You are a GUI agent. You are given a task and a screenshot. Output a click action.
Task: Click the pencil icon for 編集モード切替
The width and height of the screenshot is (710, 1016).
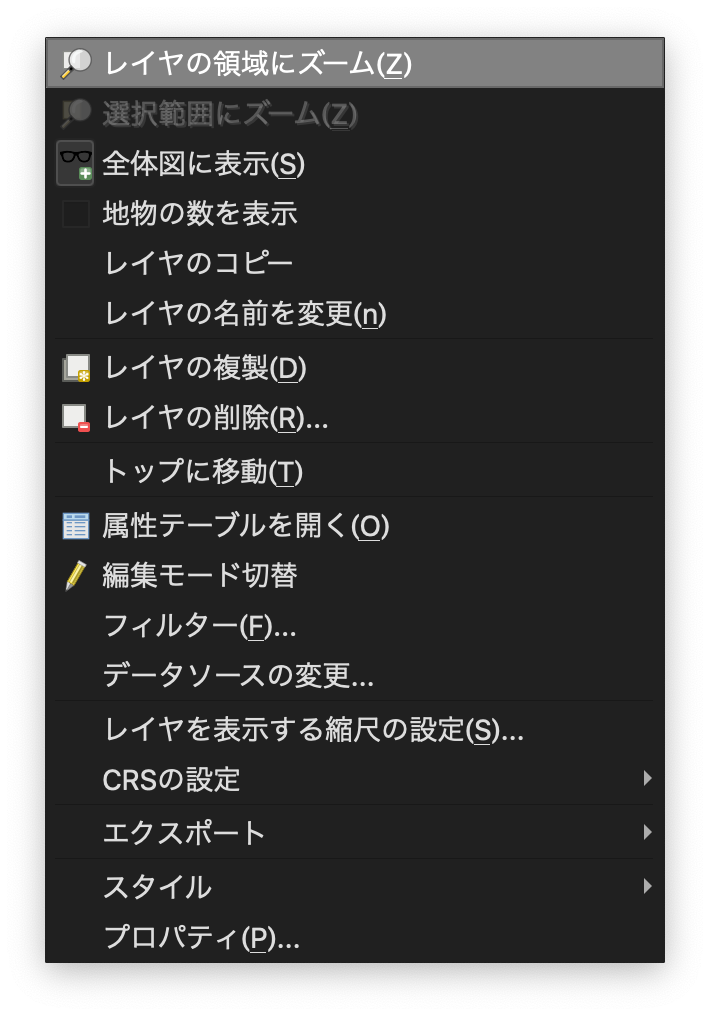(x=76, y=575)
